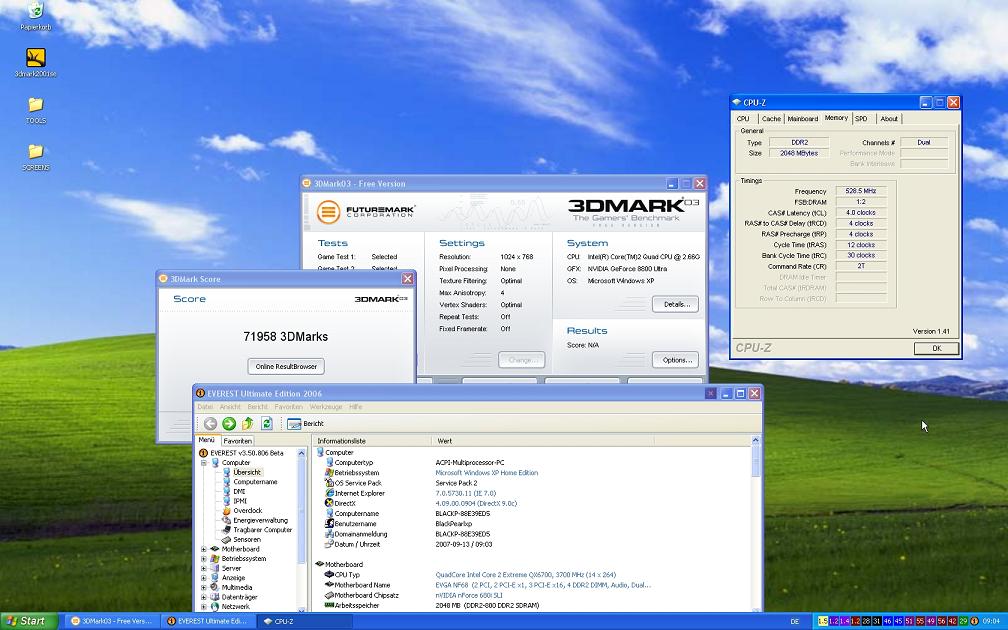
Task: Switch to Mainboard tab in CPU-Z
Action: pos(802,119)
